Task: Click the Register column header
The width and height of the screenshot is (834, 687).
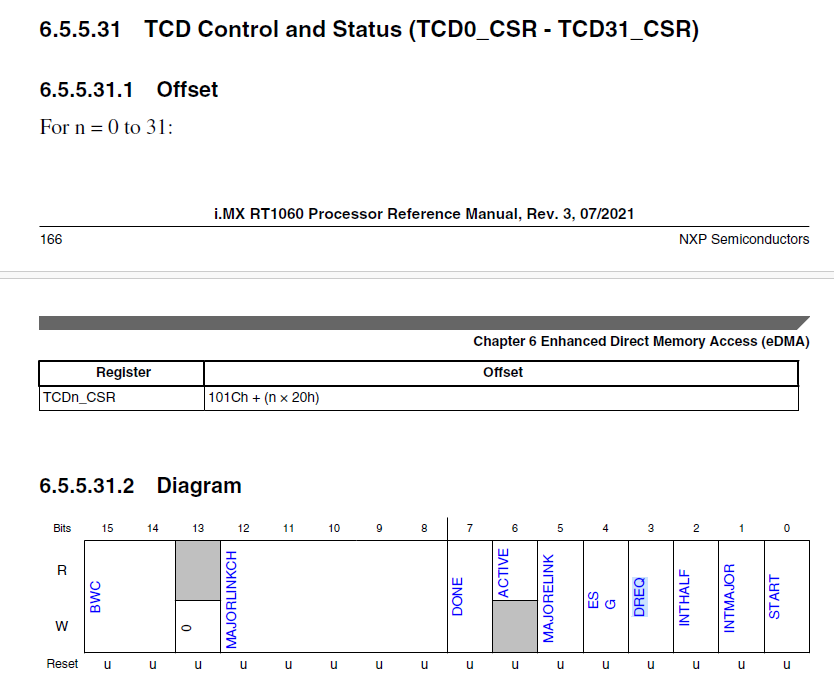Action: tap(122, 372)
